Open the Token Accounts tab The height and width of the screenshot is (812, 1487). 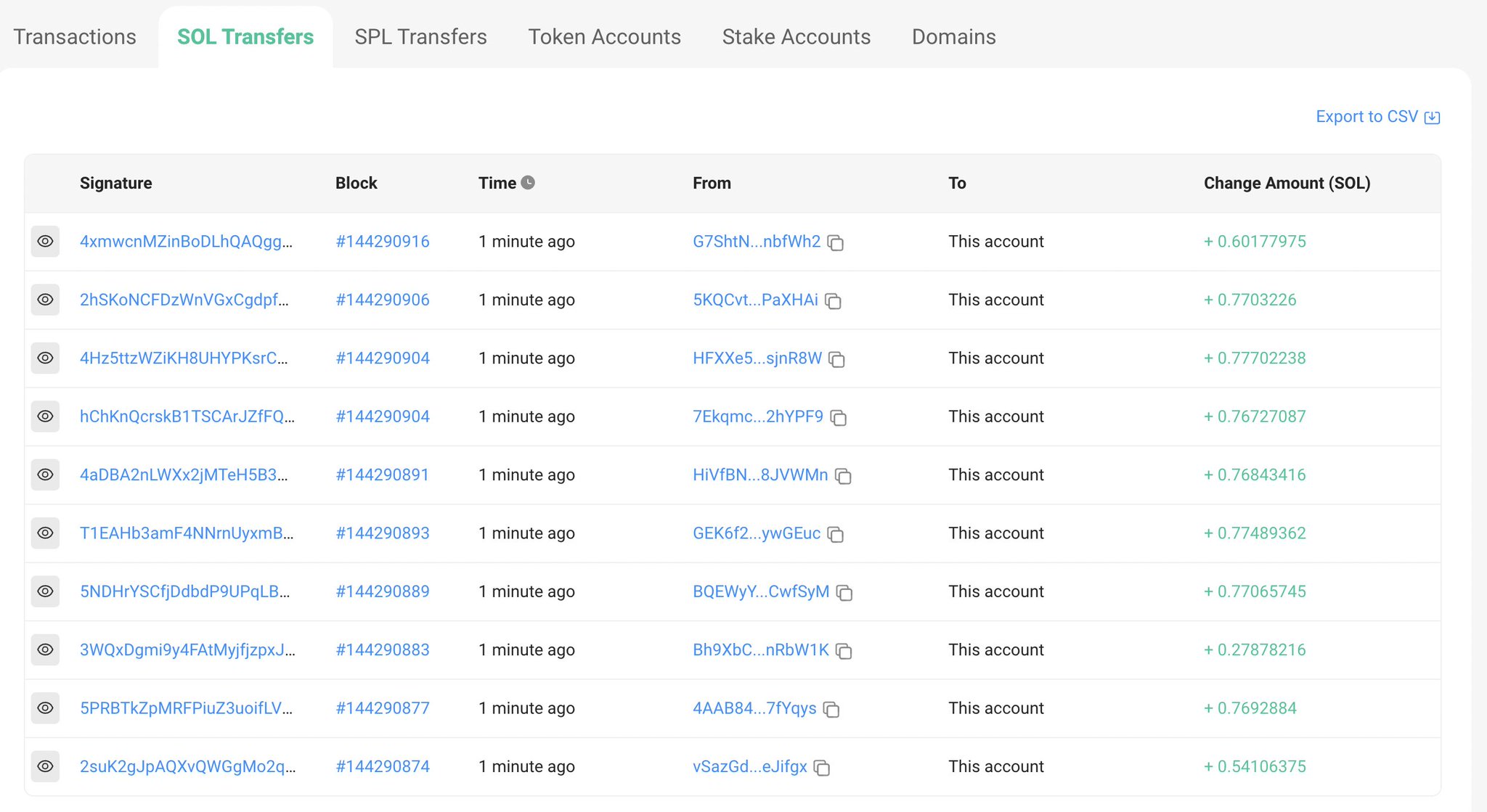pyautogui.click(x=604, y=37)
